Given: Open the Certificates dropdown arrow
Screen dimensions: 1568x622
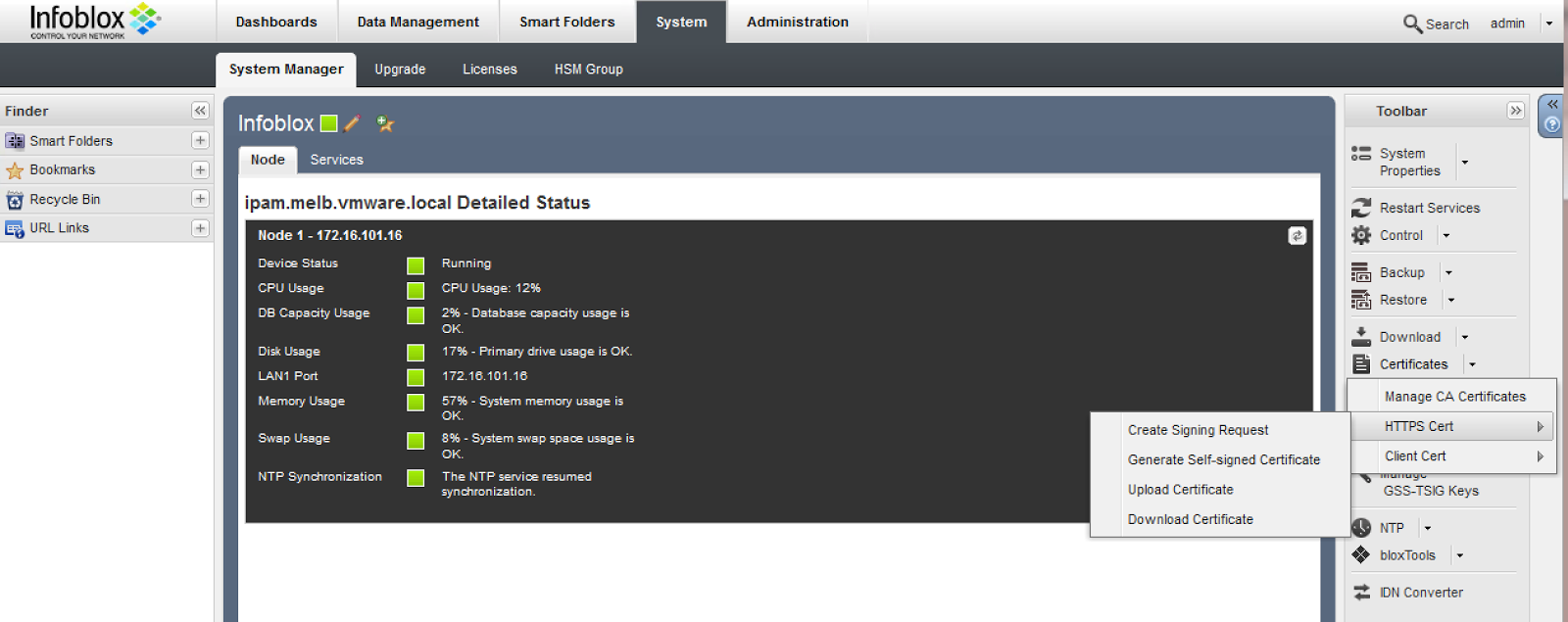Looking at the screenshot, I should click(x=1472, y=364).
